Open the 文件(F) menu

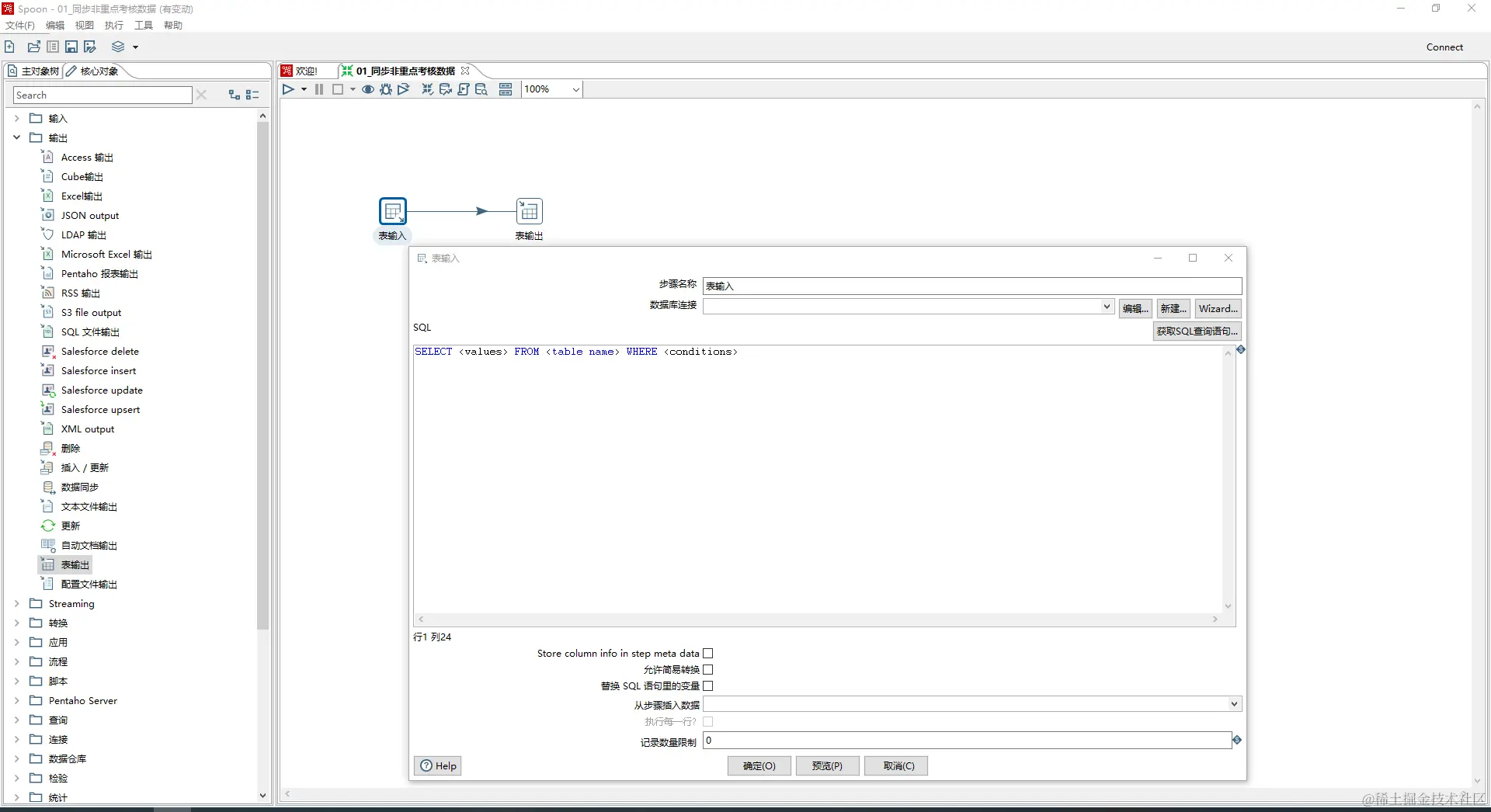point(20,26)
